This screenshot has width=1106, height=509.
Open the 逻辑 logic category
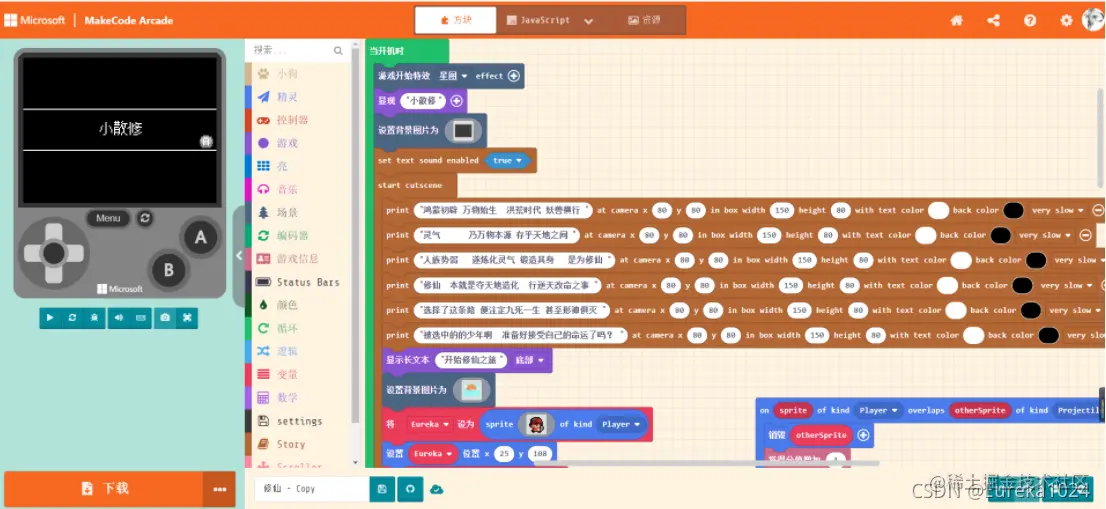point(297,351)
